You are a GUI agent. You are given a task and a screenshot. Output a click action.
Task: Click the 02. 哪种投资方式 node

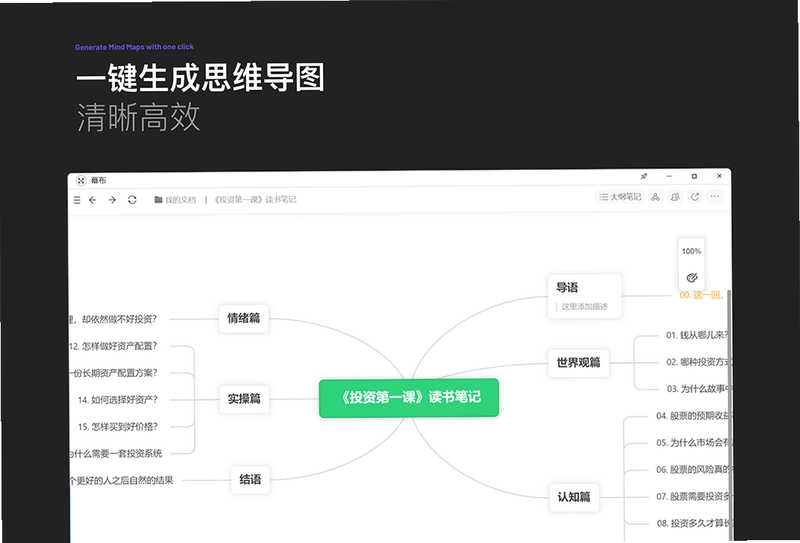pyautogui.click(x=698, y=362)
